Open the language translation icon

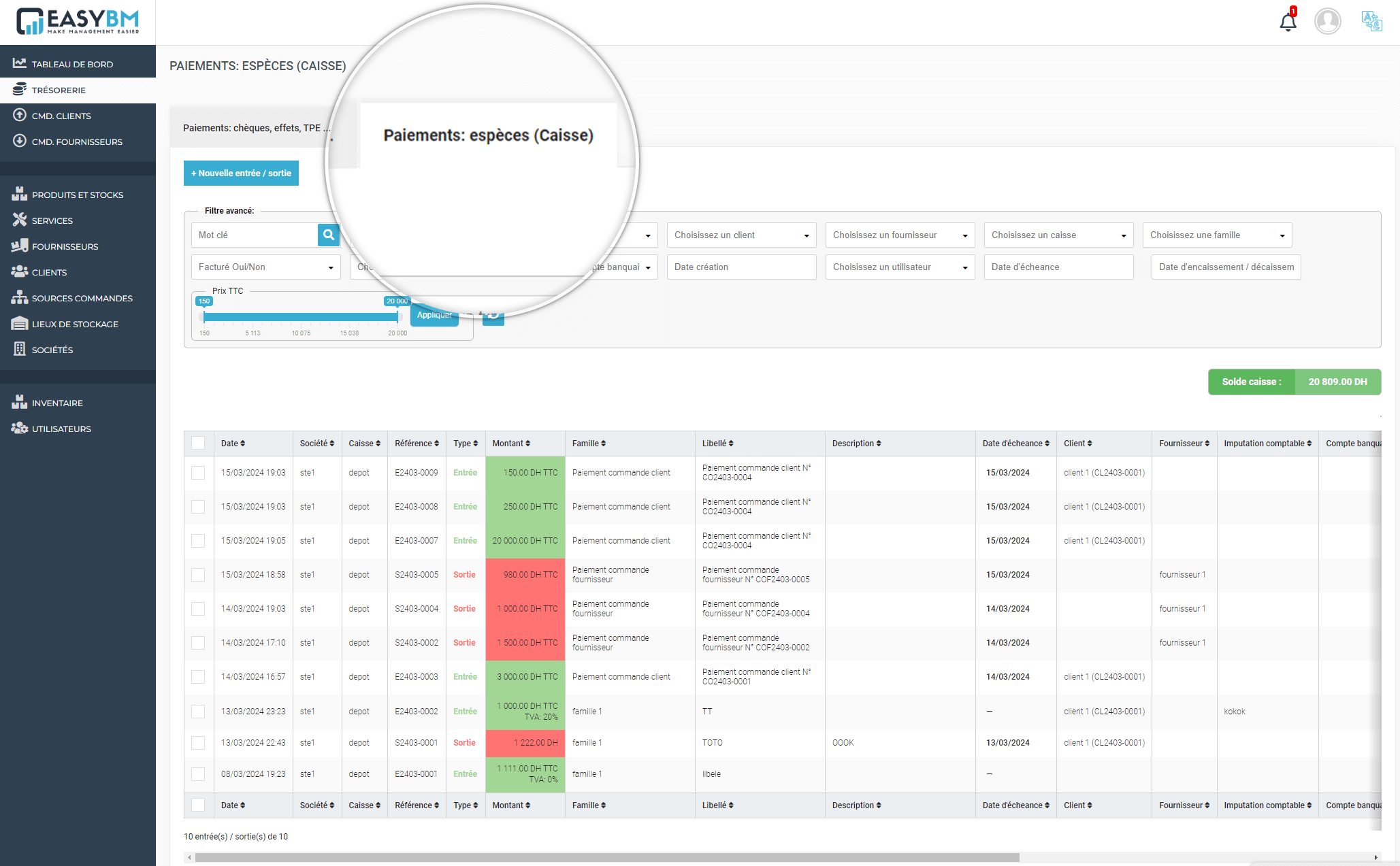click(1371, 21)
